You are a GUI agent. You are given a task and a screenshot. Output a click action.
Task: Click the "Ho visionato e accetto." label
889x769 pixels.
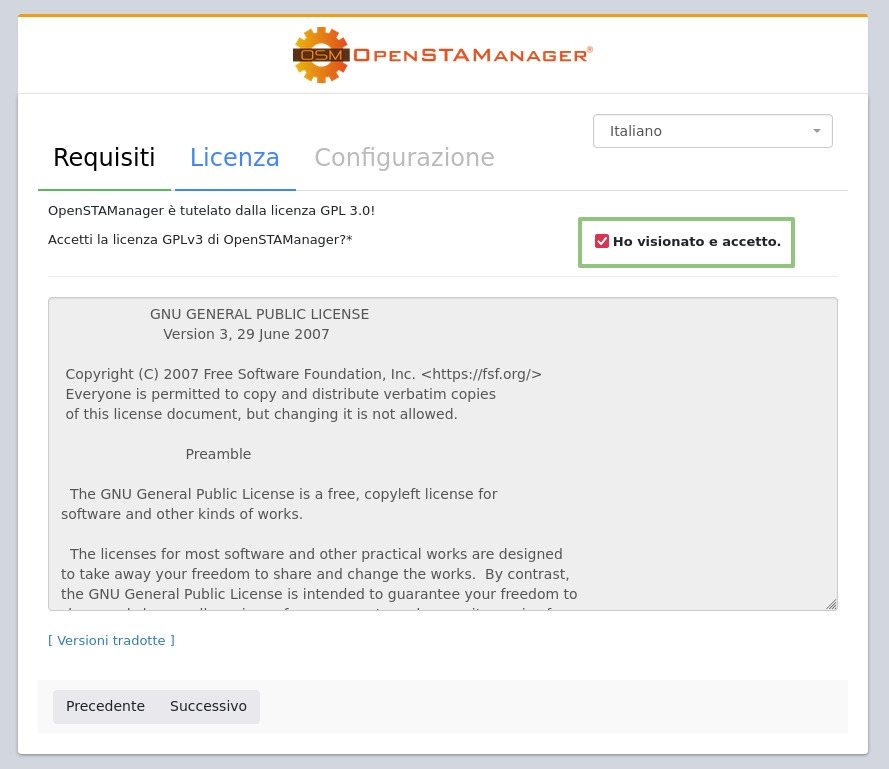tap(696, 242)
